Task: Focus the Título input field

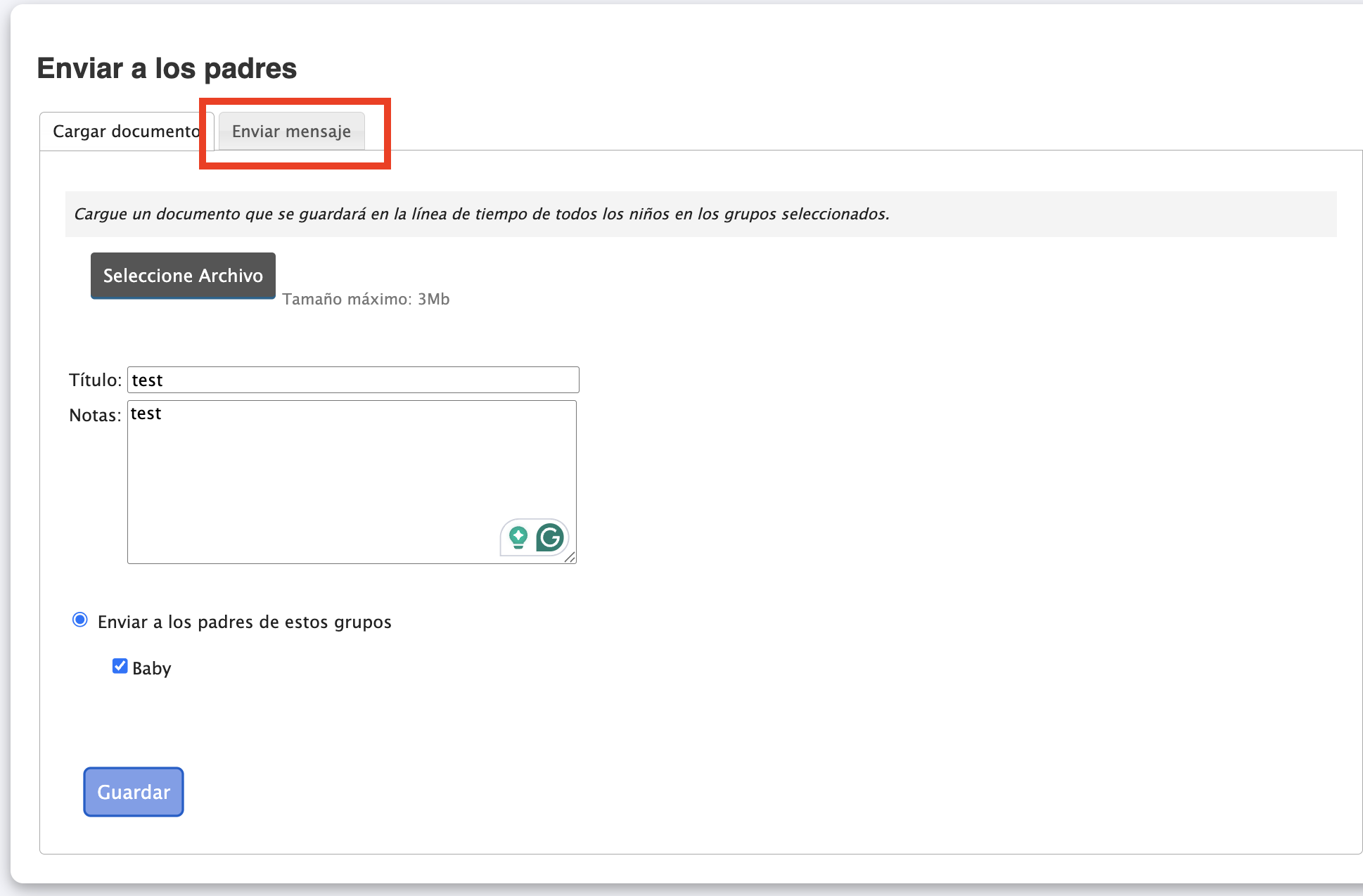Action: pos(353,380)
